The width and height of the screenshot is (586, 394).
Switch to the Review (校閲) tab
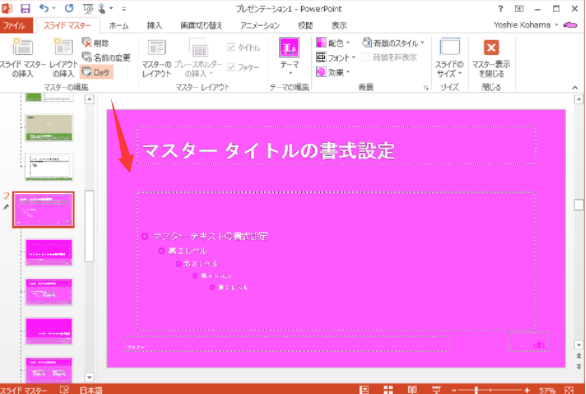point(305,25)
